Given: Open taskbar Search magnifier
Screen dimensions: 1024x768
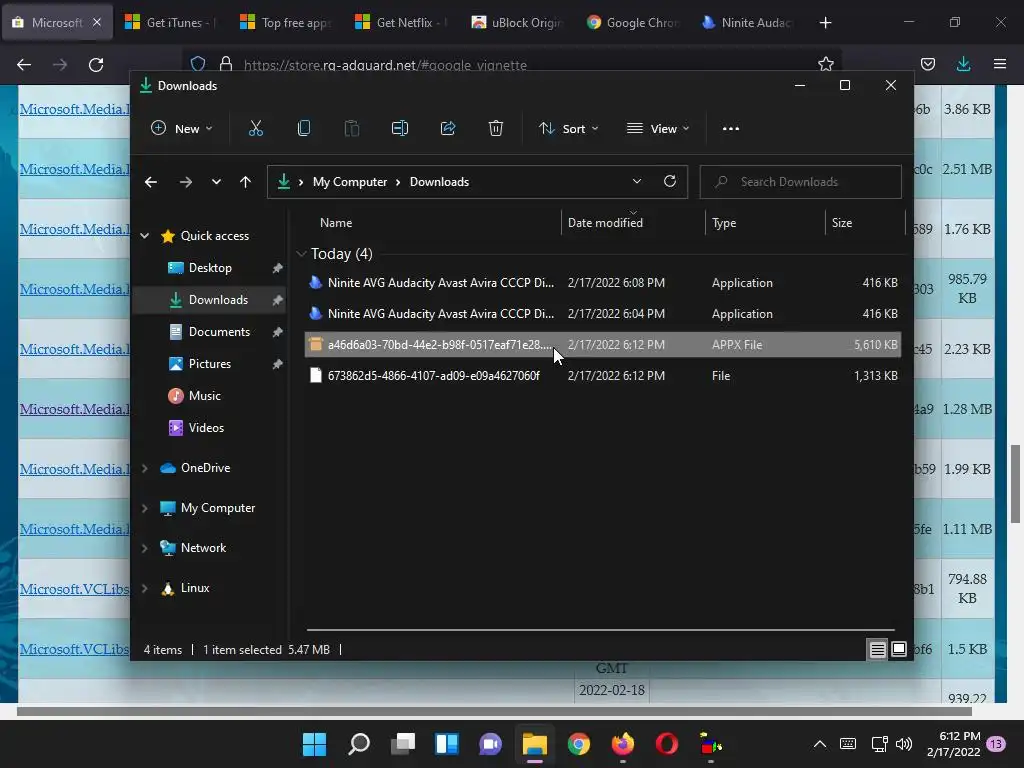Looking at the screenshot, I should pyautogui.click(x=359, y=744).
